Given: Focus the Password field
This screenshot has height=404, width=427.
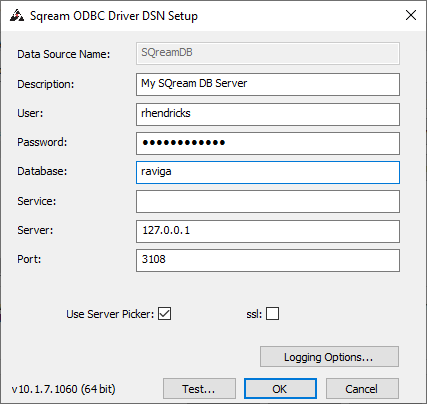Looking at the screenshot, I should point(268,143).
